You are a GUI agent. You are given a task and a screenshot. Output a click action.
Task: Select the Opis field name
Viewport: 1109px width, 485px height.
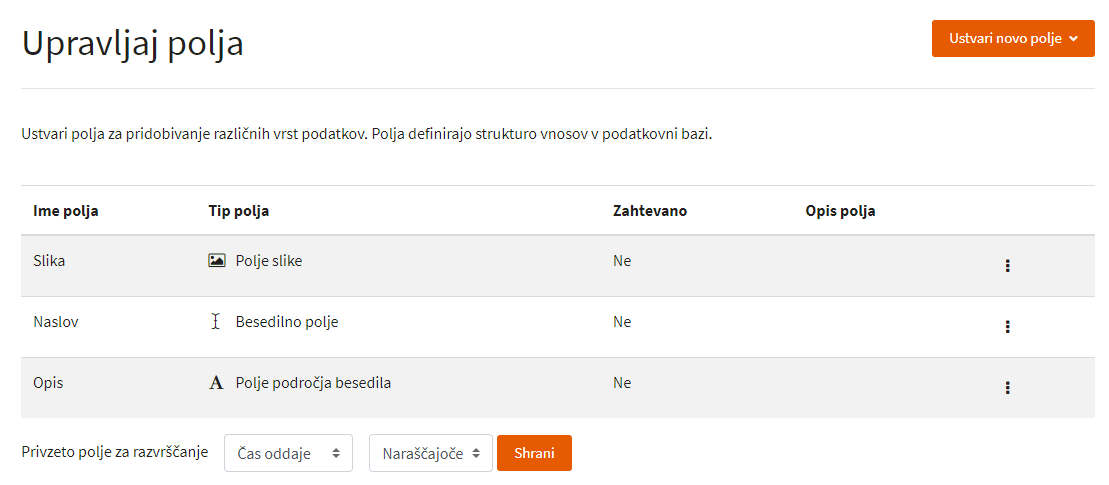tap(48, 383)
